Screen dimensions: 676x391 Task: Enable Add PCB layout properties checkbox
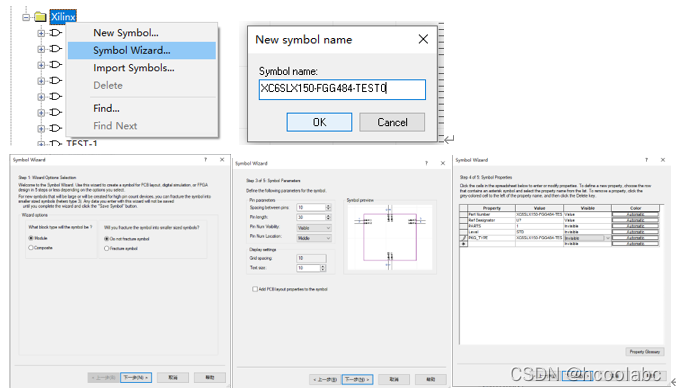click(255, 289)
